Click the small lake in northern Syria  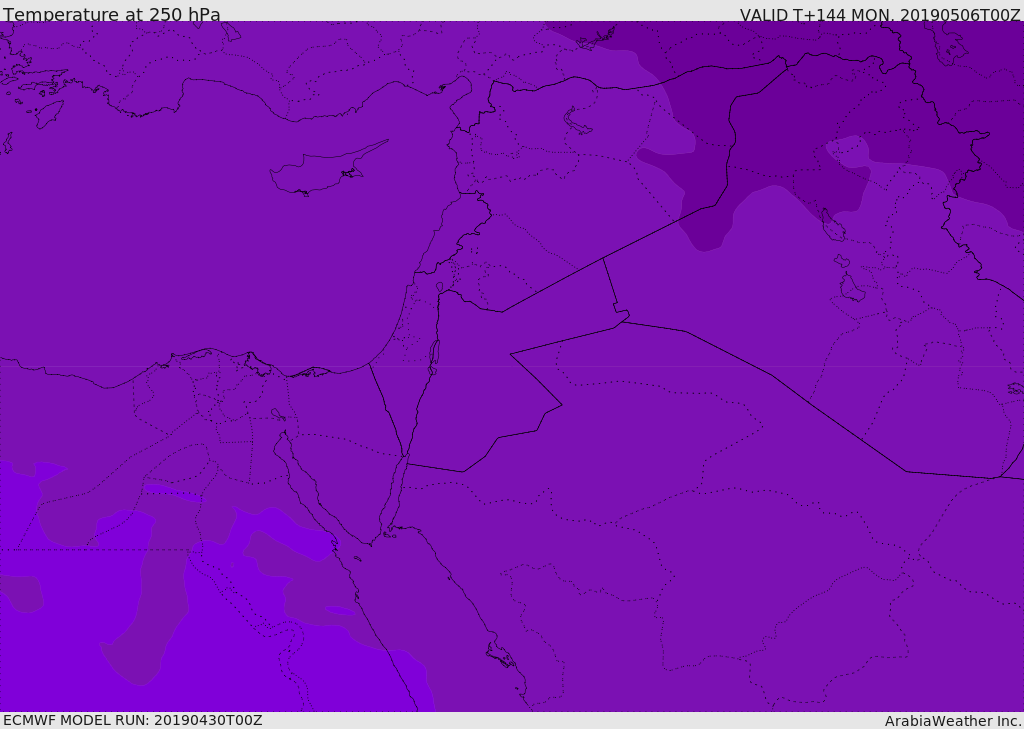coord(578,121)
